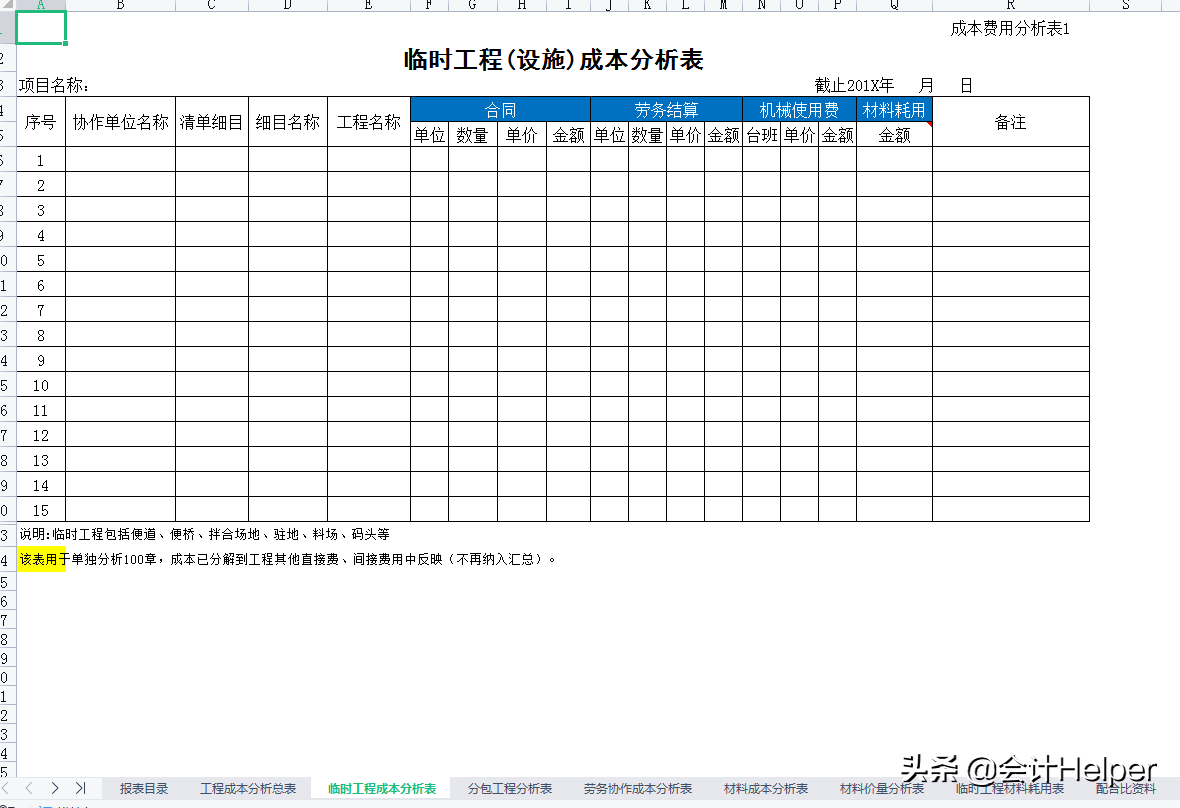
Task: Select the active 临时工程成本分析表 tab
Action: (380, 788)
